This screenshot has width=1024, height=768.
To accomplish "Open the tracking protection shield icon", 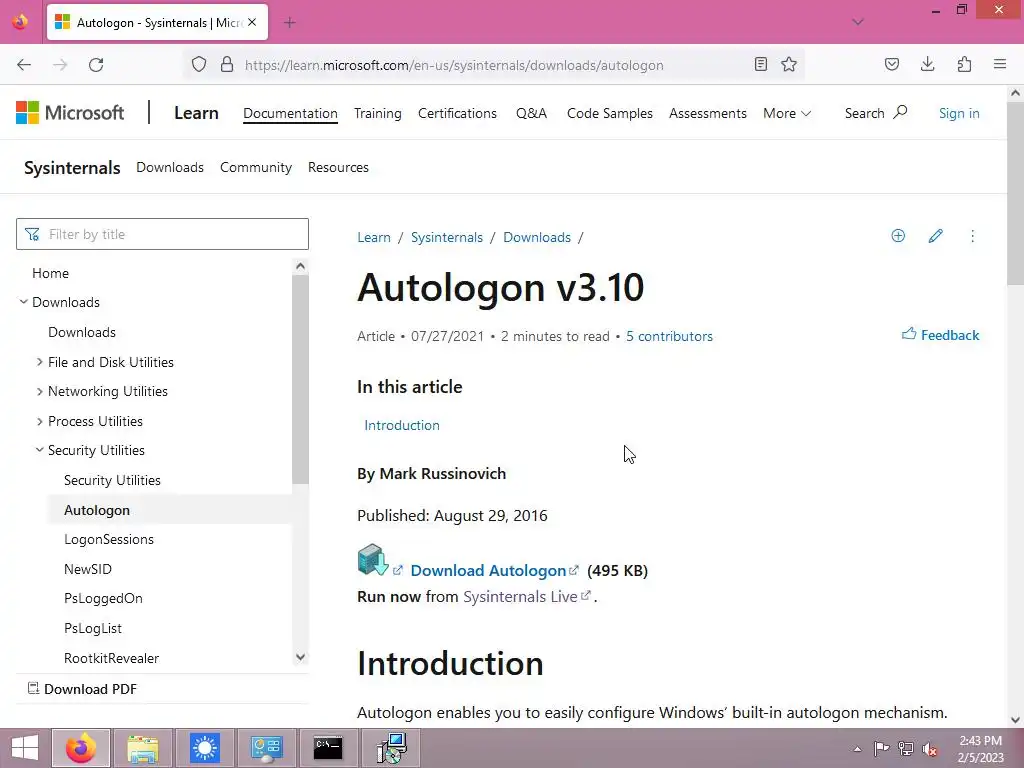I will point(199,65).
